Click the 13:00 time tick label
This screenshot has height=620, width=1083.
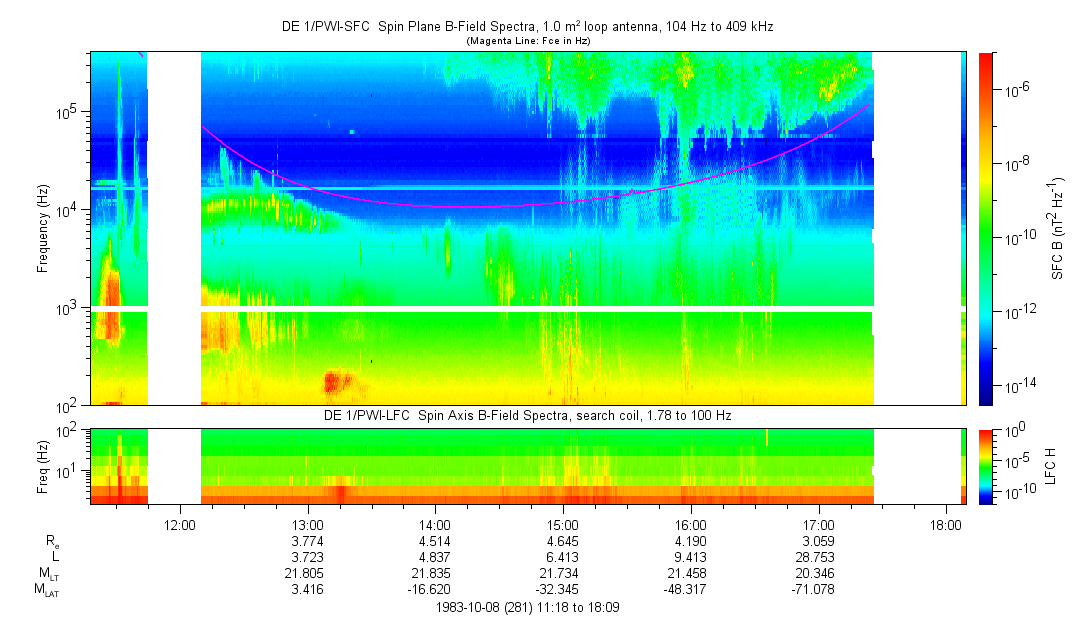pyautogui.click(x=308, y=525)
